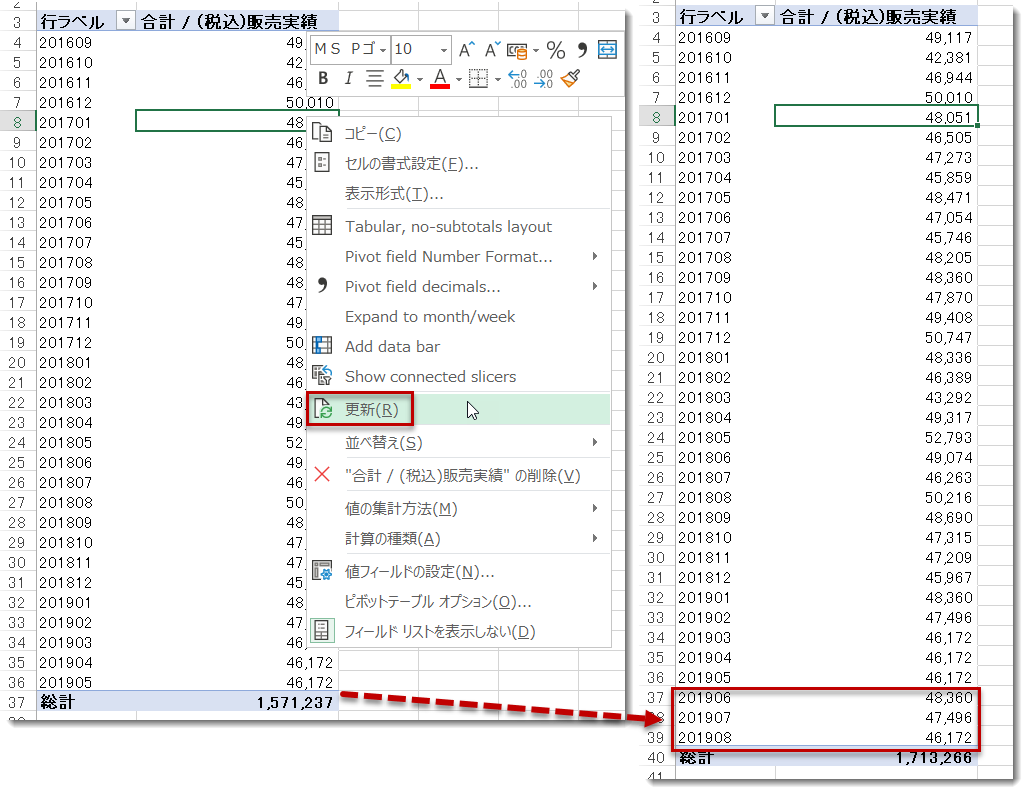Open 行ラベル filter dropdown in left pivot table
Image resolution: width=1028 pixels, height=794 pixels.
point(125,21)
